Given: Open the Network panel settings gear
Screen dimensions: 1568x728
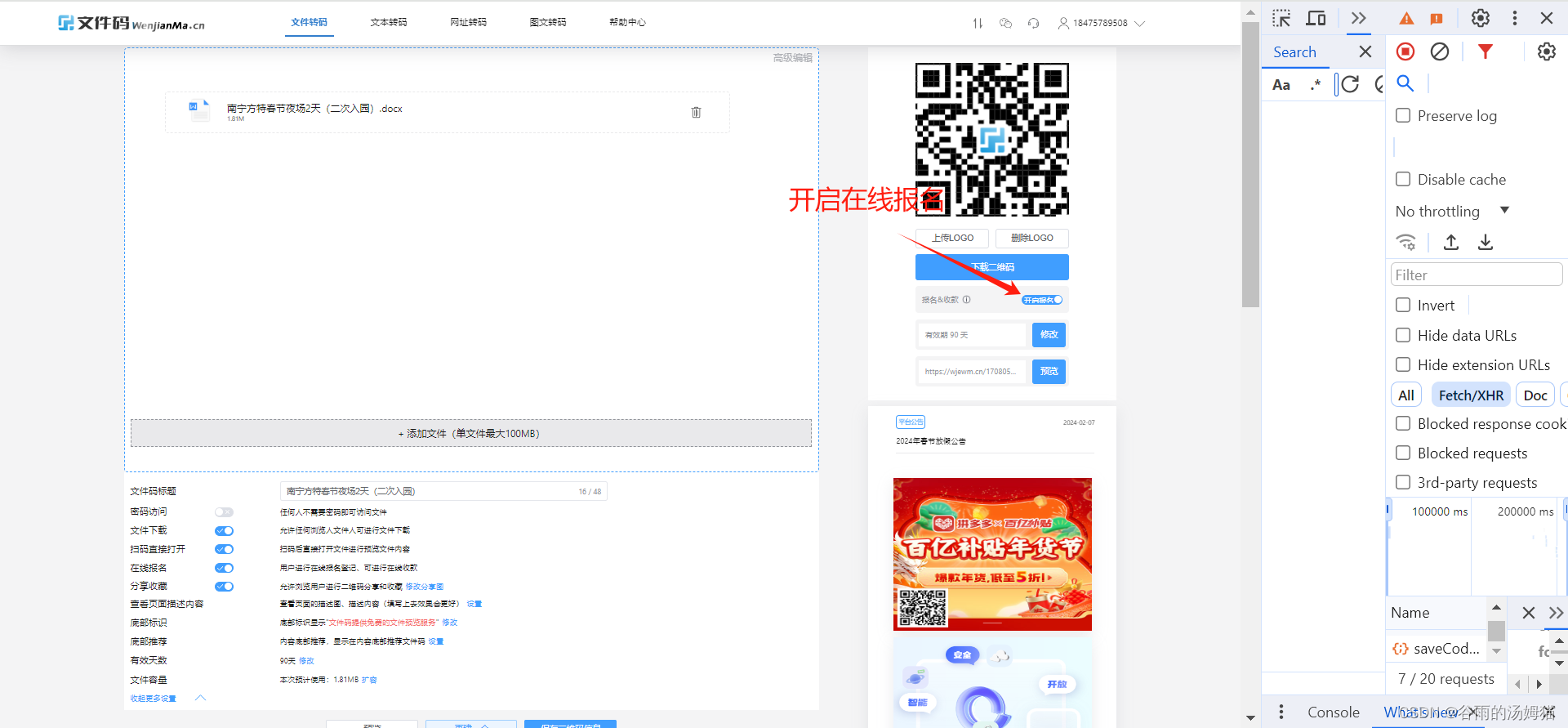Looking at the screenshot, I should (1547, 51).
